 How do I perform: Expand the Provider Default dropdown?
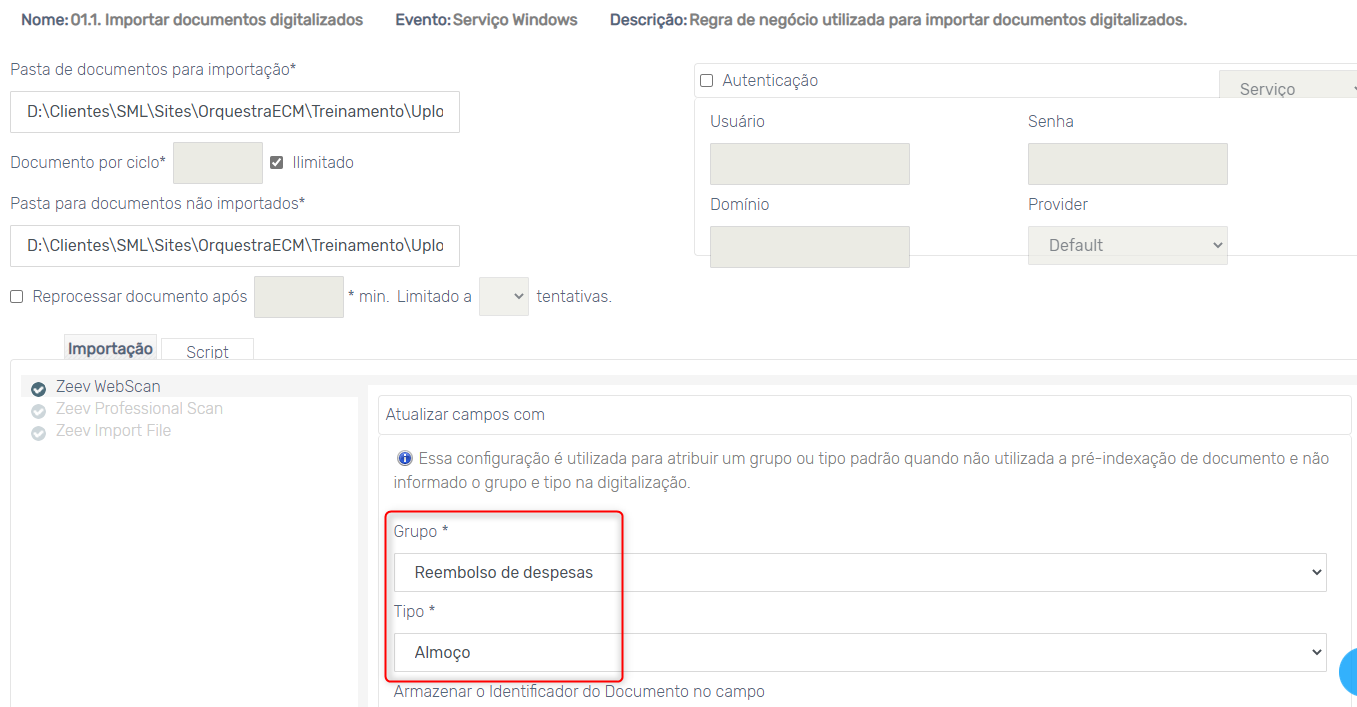pyautogui.click(x=1127, y=245)
